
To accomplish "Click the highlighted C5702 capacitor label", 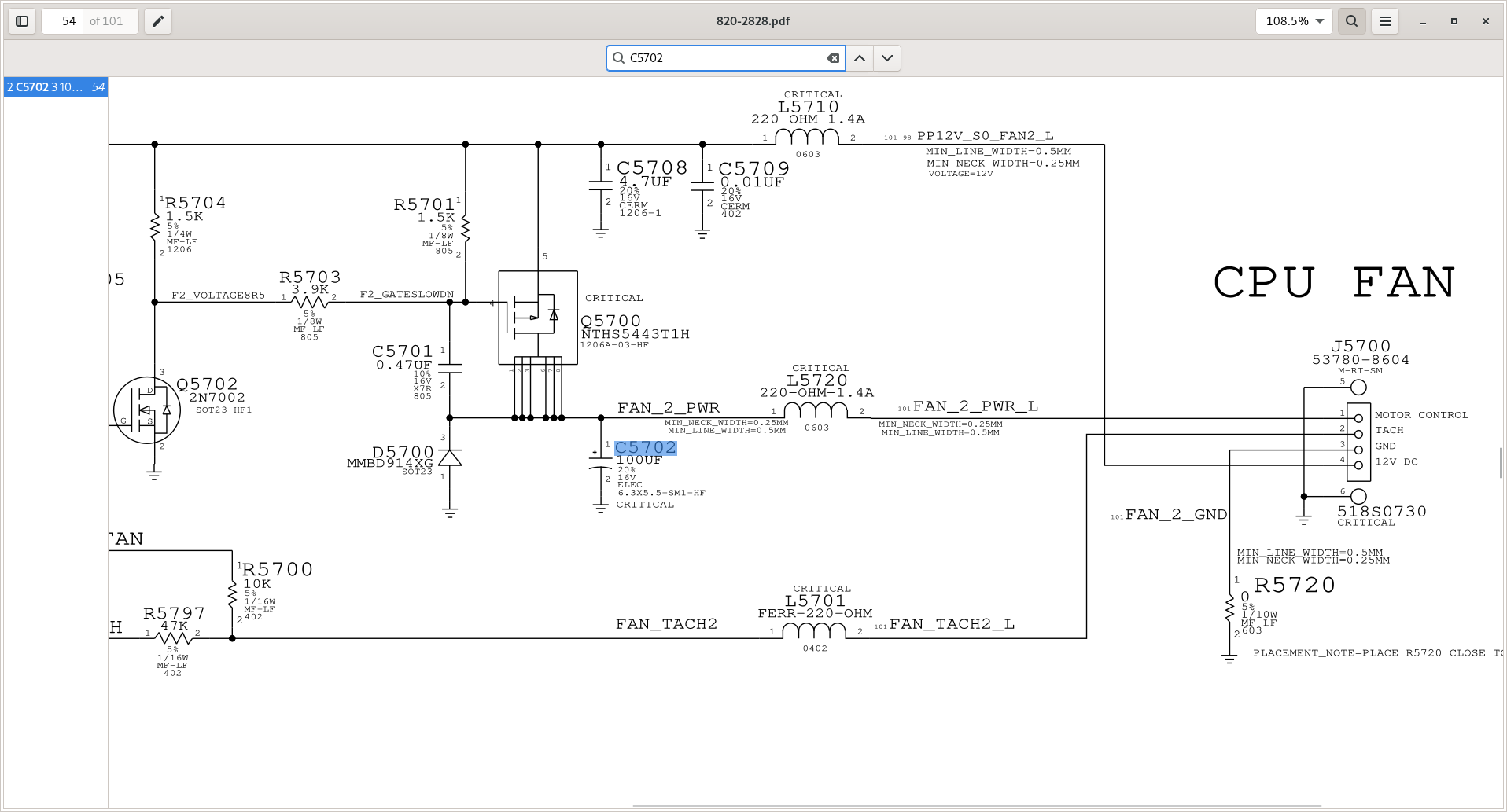I will [x=645, y=447].
